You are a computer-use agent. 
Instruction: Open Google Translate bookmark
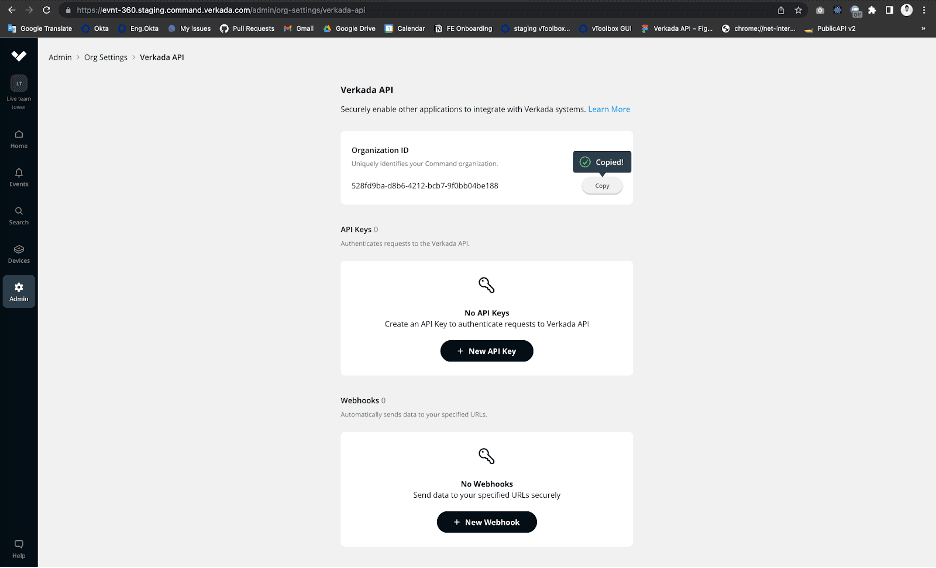tap(40, 28)
